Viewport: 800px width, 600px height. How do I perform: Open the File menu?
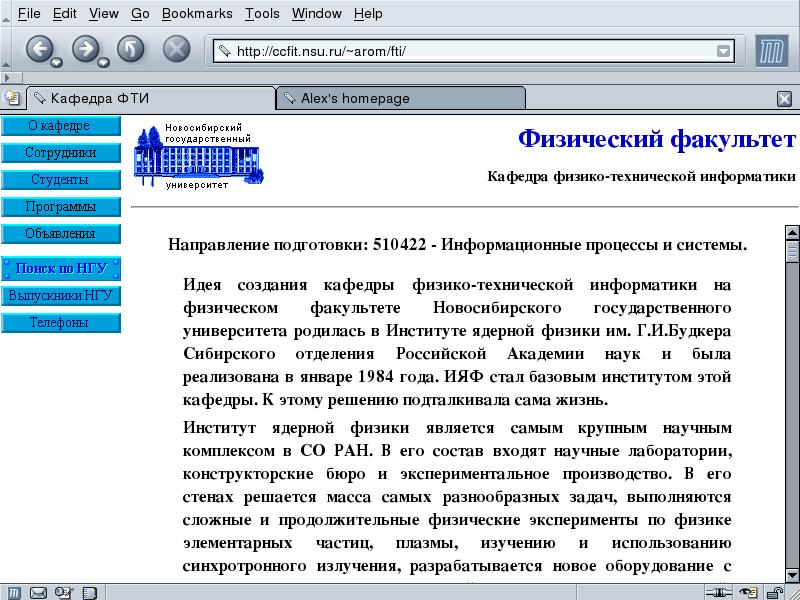pyautogui.click(x=29, y=13)
